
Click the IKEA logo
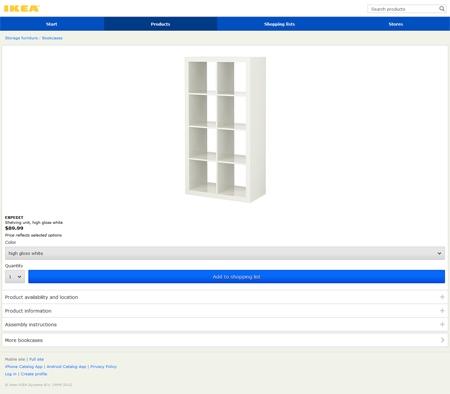pyautogui.click(x=22, y=9)
